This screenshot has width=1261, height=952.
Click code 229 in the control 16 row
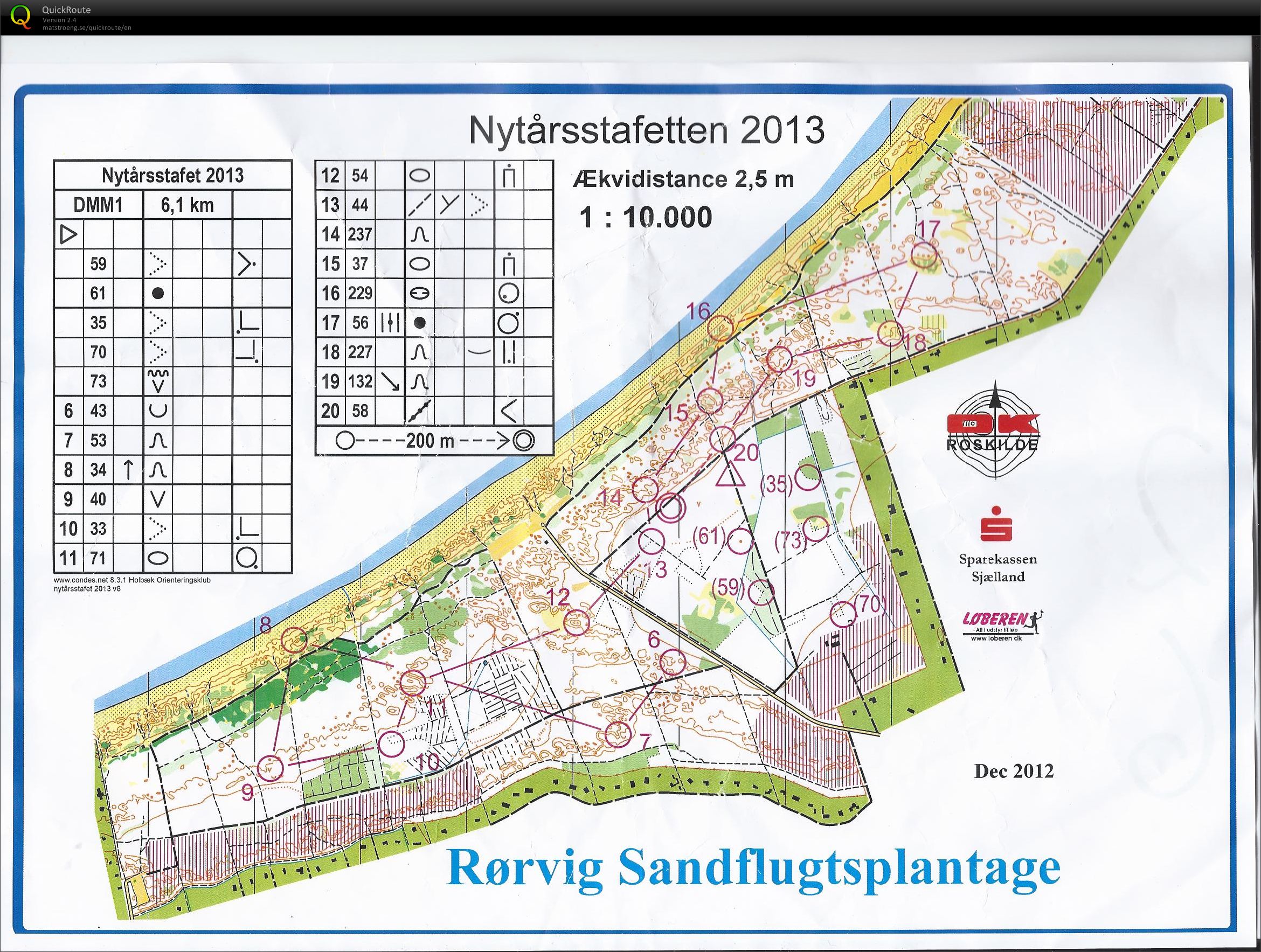tap(360, 293)
